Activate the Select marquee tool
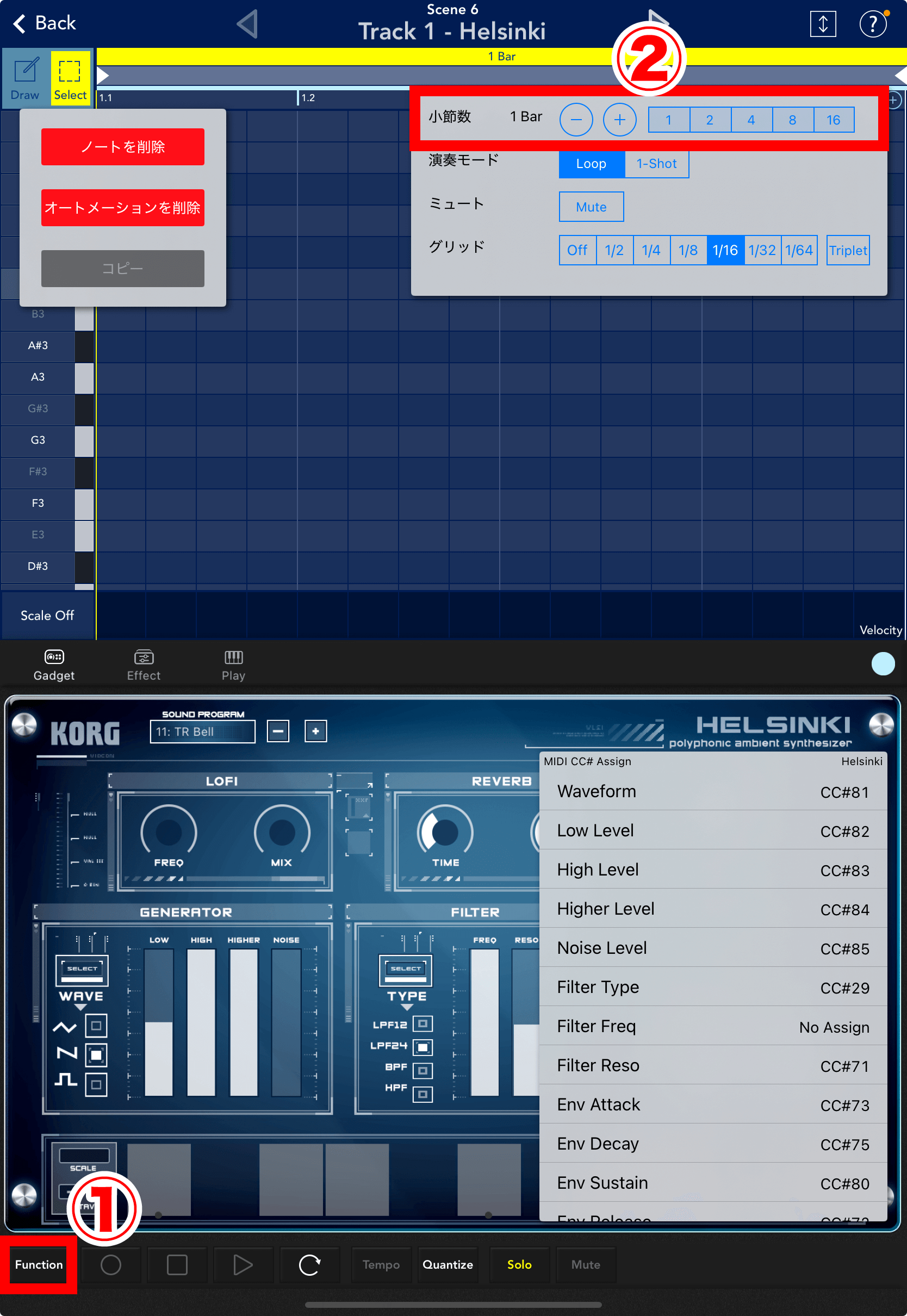 point(71,78)
